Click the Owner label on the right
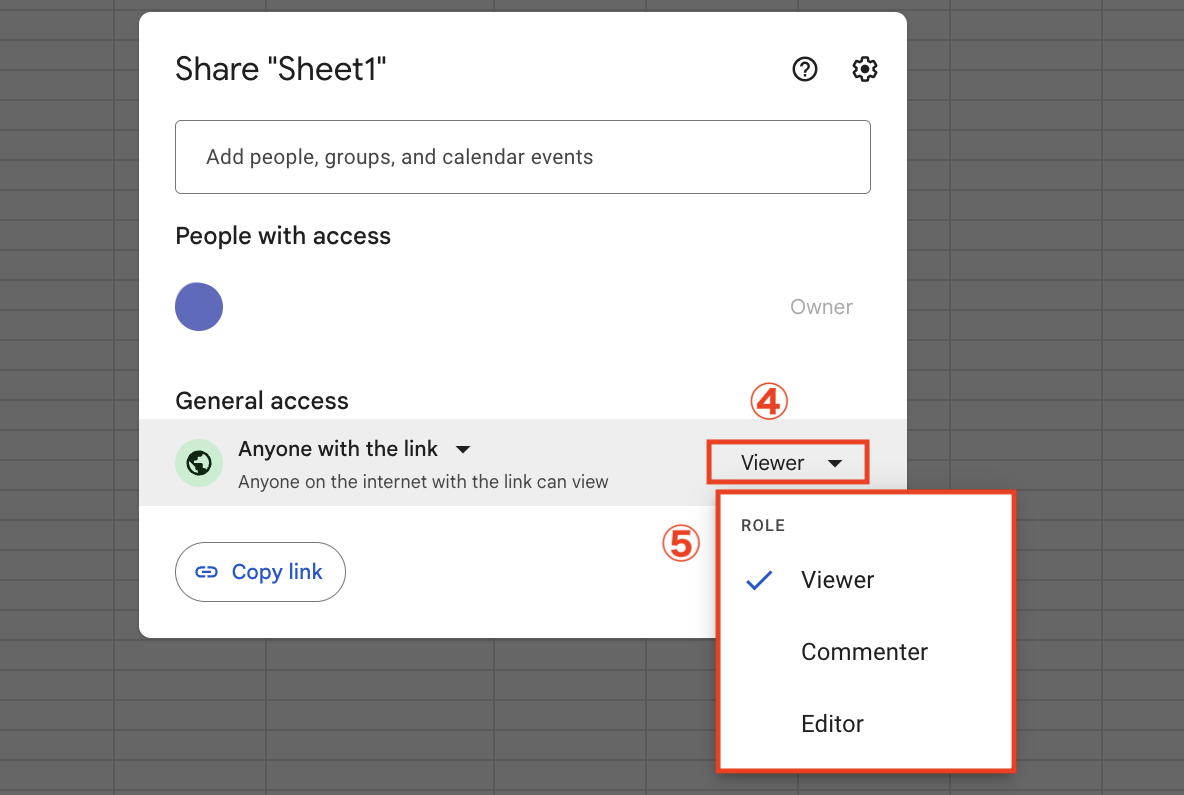 tap(821, 307)
